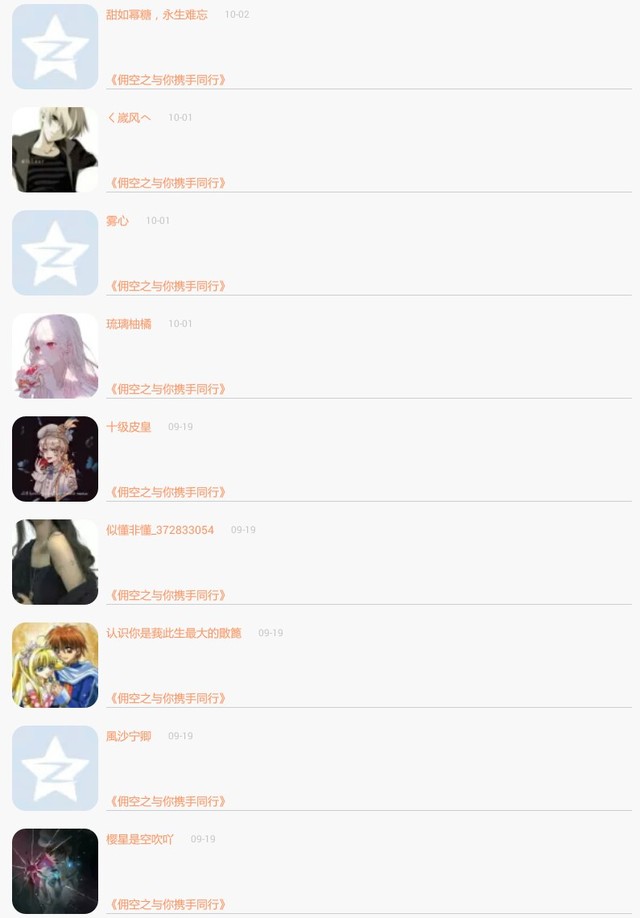View the anime couple avatar in 09-19 row
Screen dimensions: 640x918
click(55, 665)
